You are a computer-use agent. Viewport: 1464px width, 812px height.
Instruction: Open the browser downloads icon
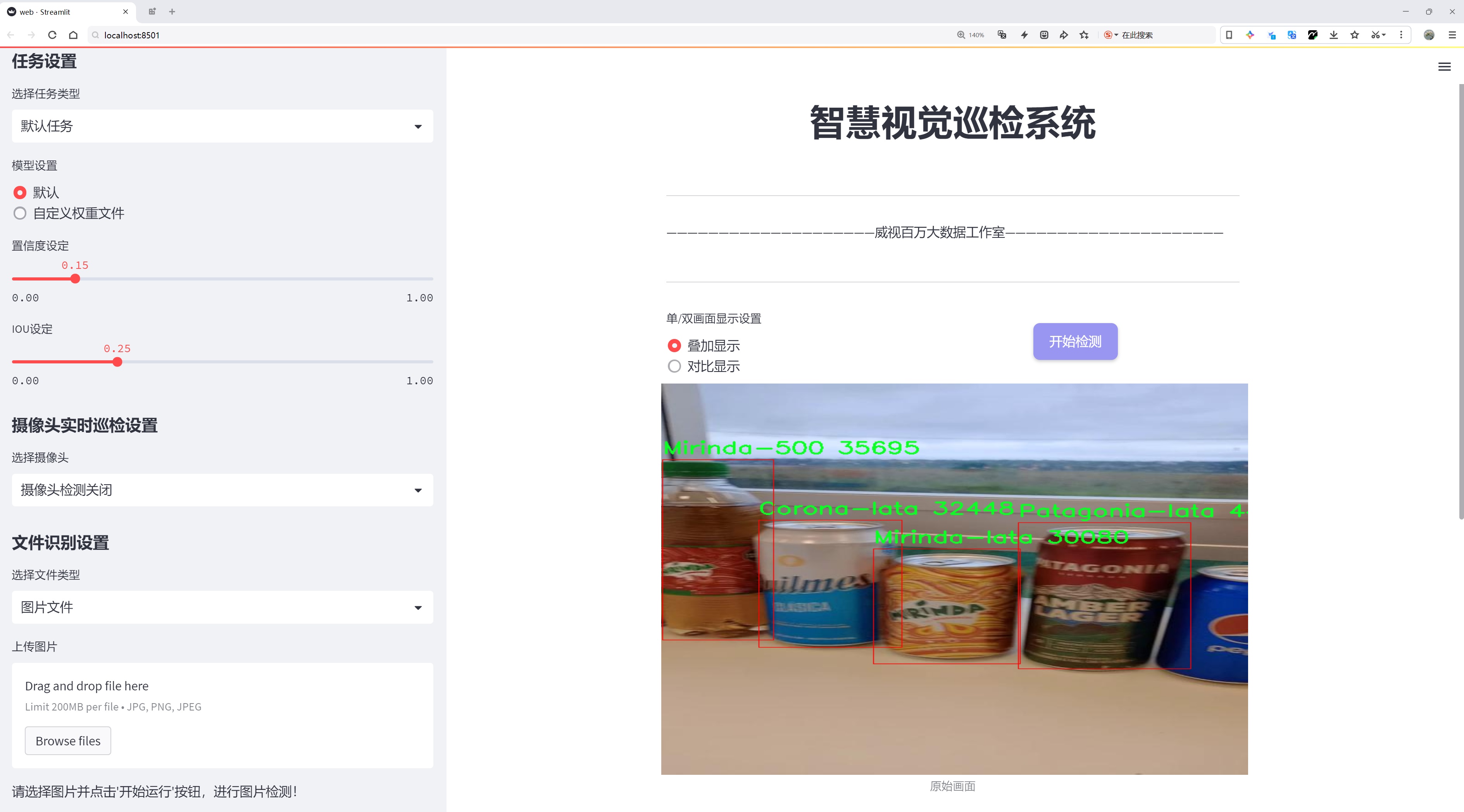[1333, 35]
